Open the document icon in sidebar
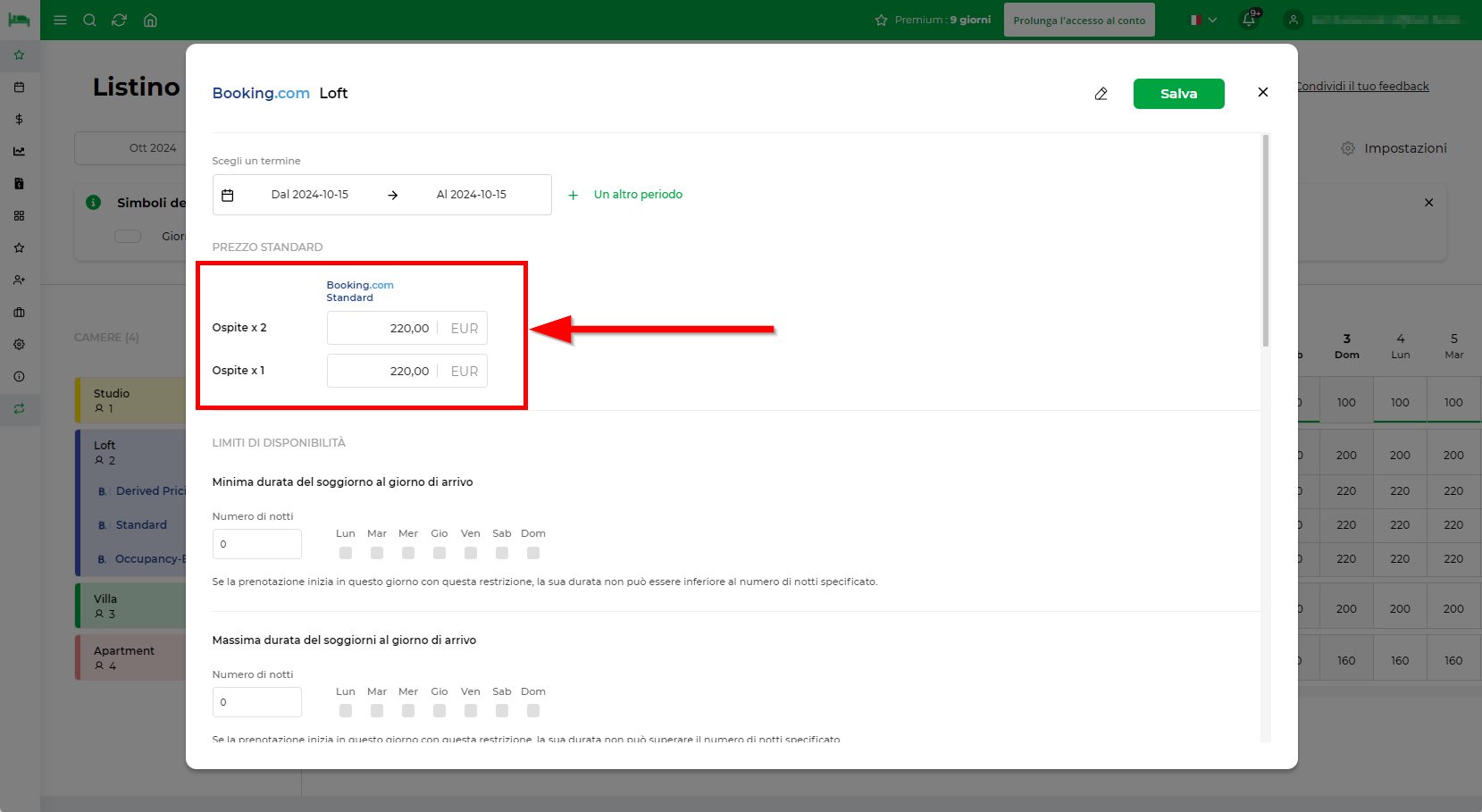 tap(19, 183)
